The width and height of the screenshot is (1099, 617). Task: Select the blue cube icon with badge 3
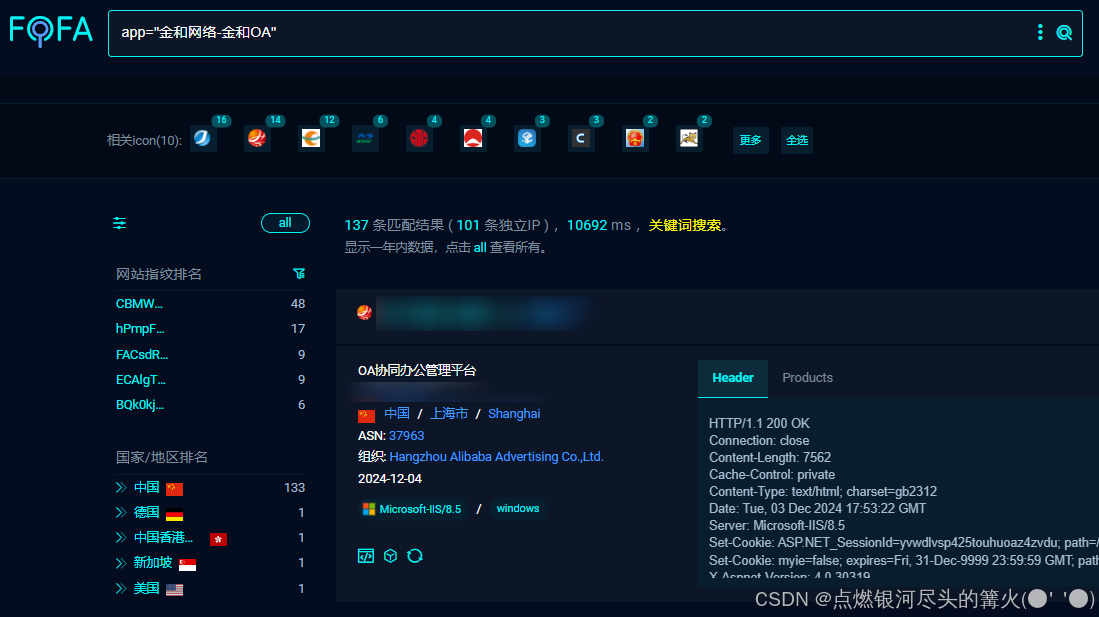point(526,138)
